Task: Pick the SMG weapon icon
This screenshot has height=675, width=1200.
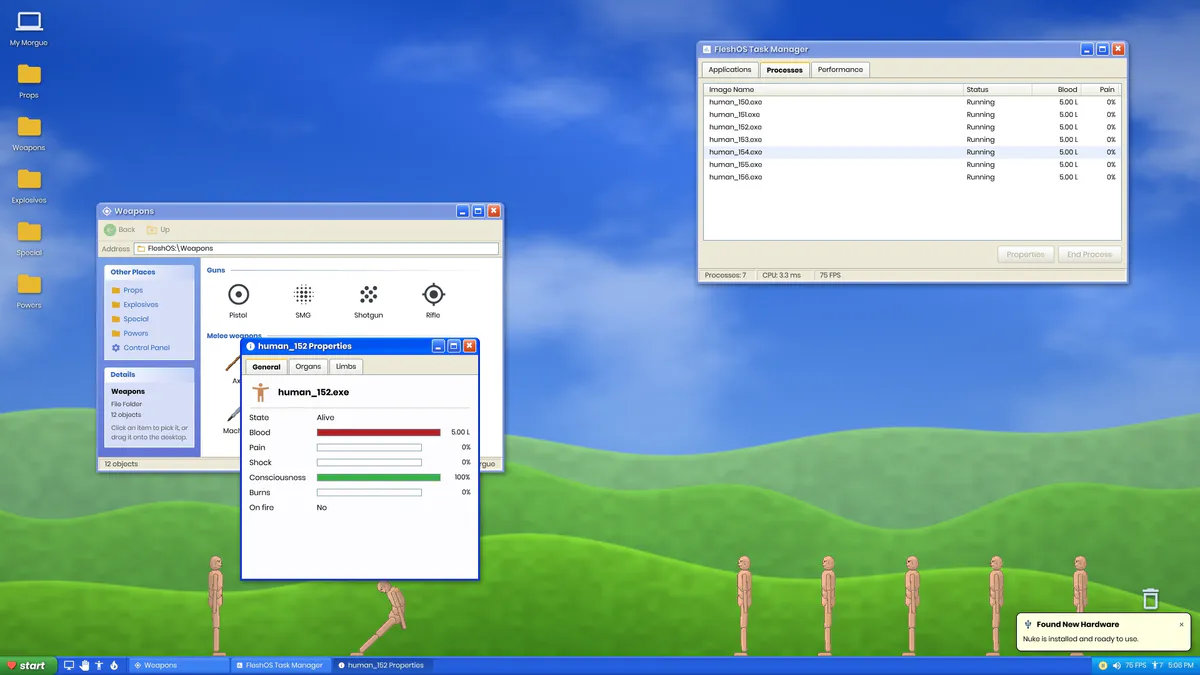Action: pos(303,294)
